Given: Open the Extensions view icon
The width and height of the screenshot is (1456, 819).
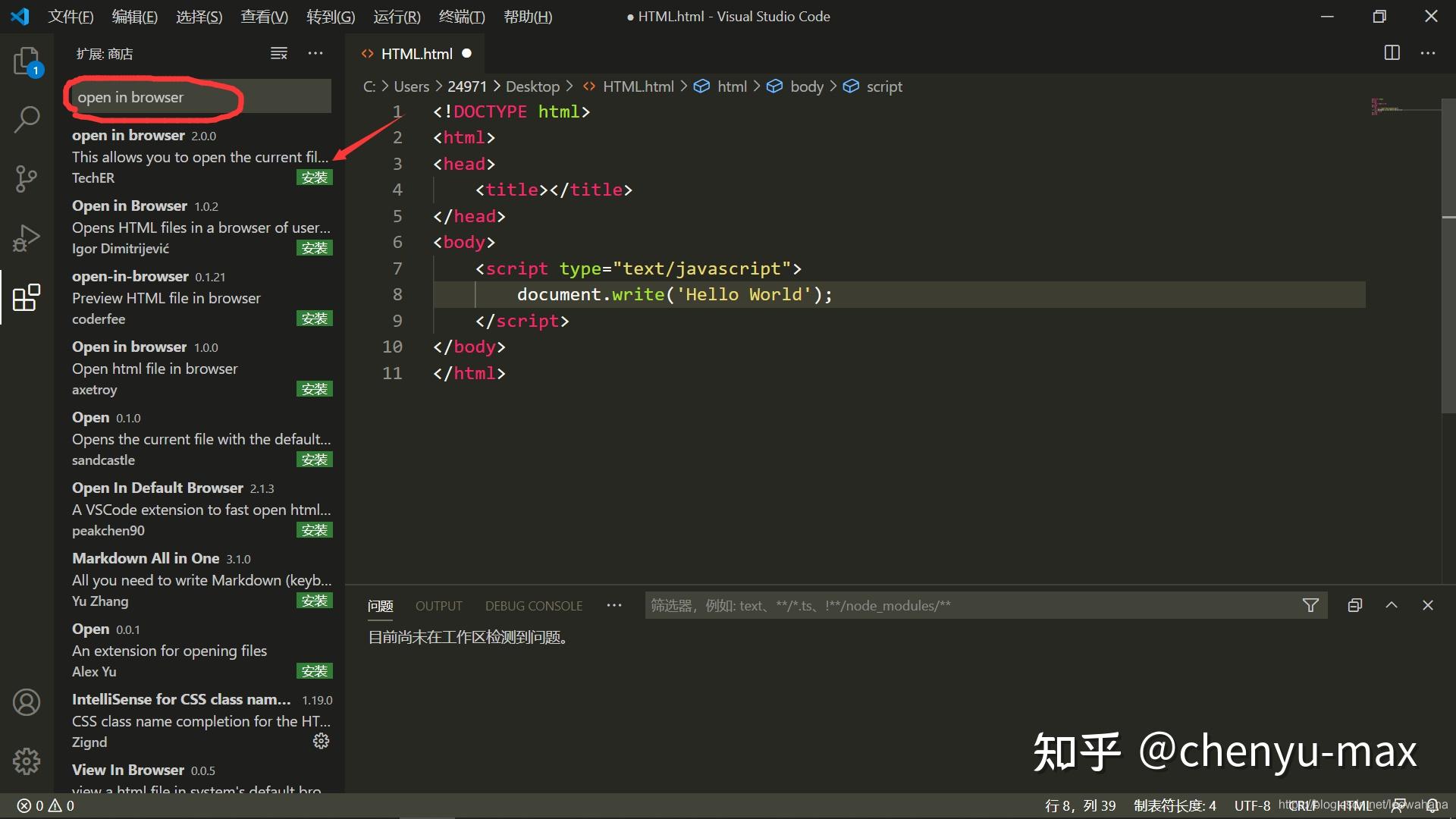Looking at the screenshot, I should click(x=27, y=297).
